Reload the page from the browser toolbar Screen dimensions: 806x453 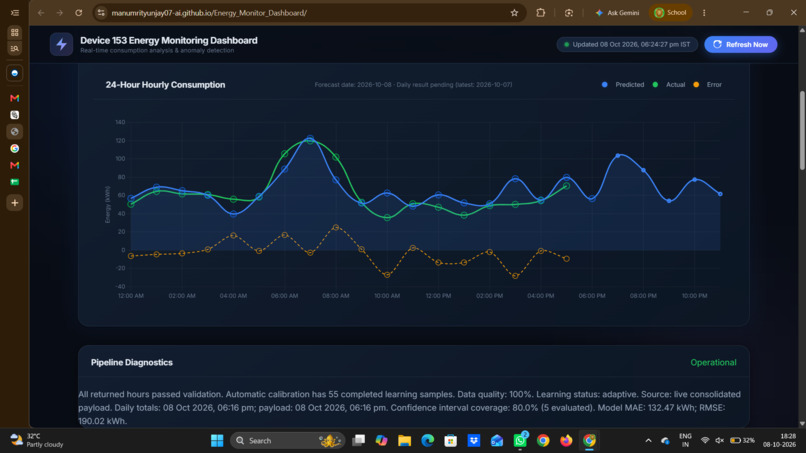[x=79, y=13]
